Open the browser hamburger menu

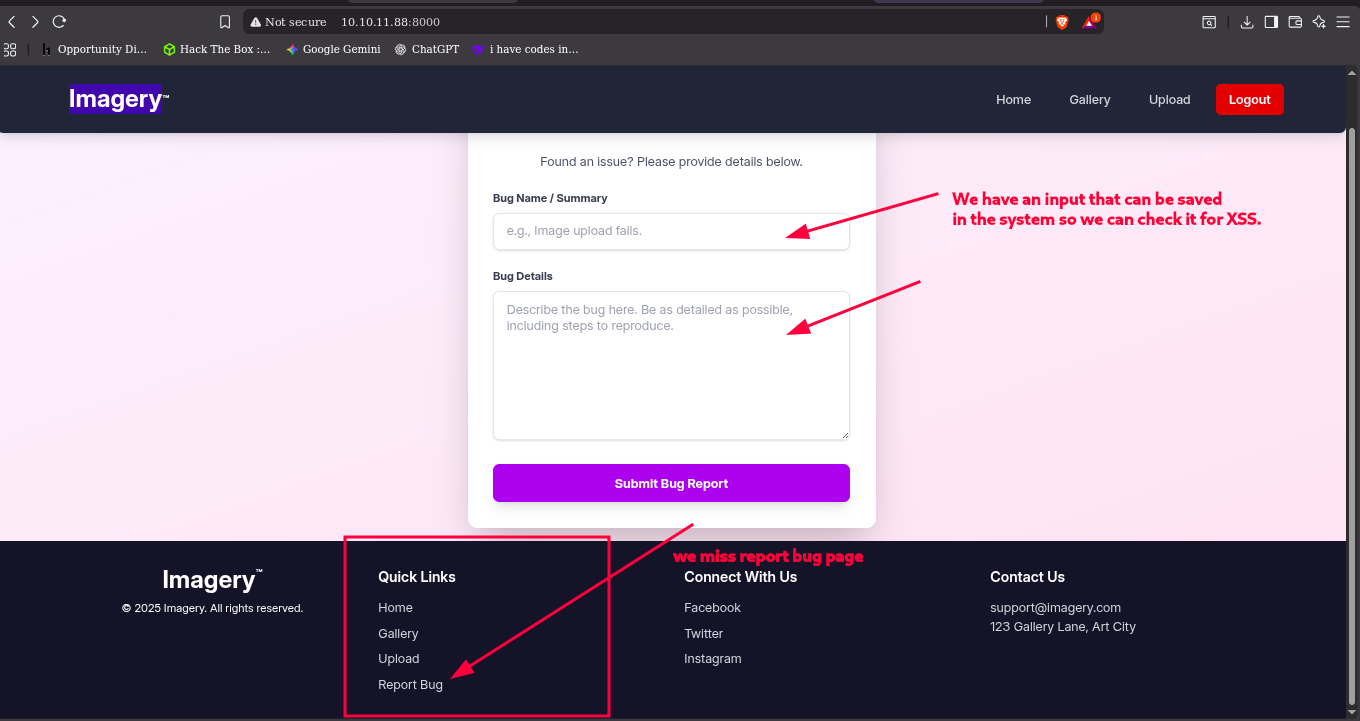point(1343,21)
